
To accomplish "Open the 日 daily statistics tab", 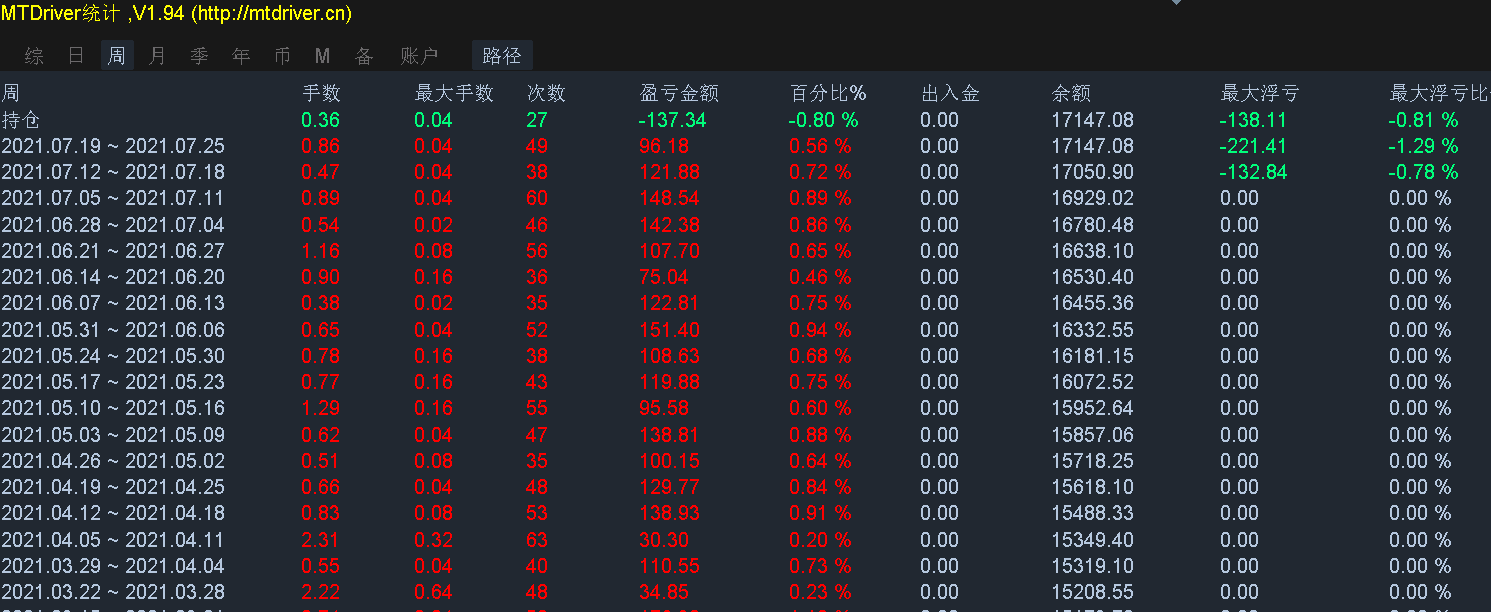I will tap(76, 56).
